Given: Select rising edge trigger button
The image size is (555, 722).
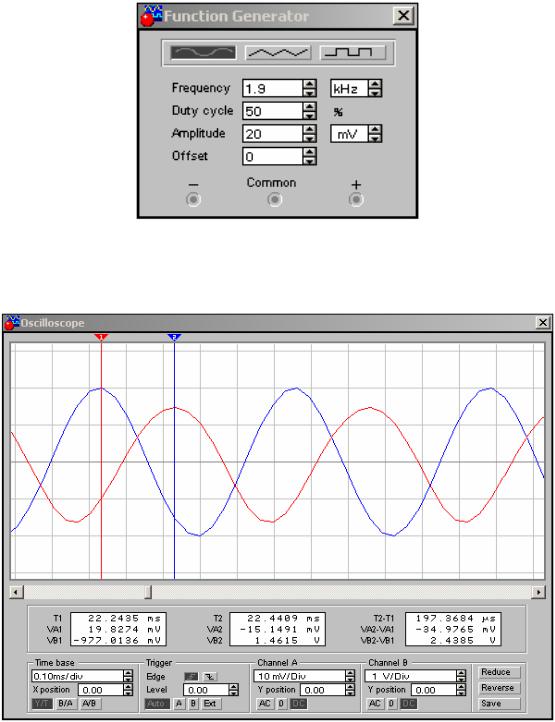Looking at the screenshot, I should [x=191, y=676].
